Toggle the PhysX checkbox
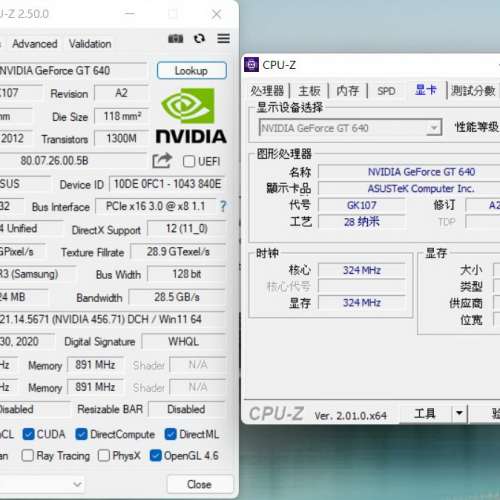The image size is (500, 500). click(104, 455)
